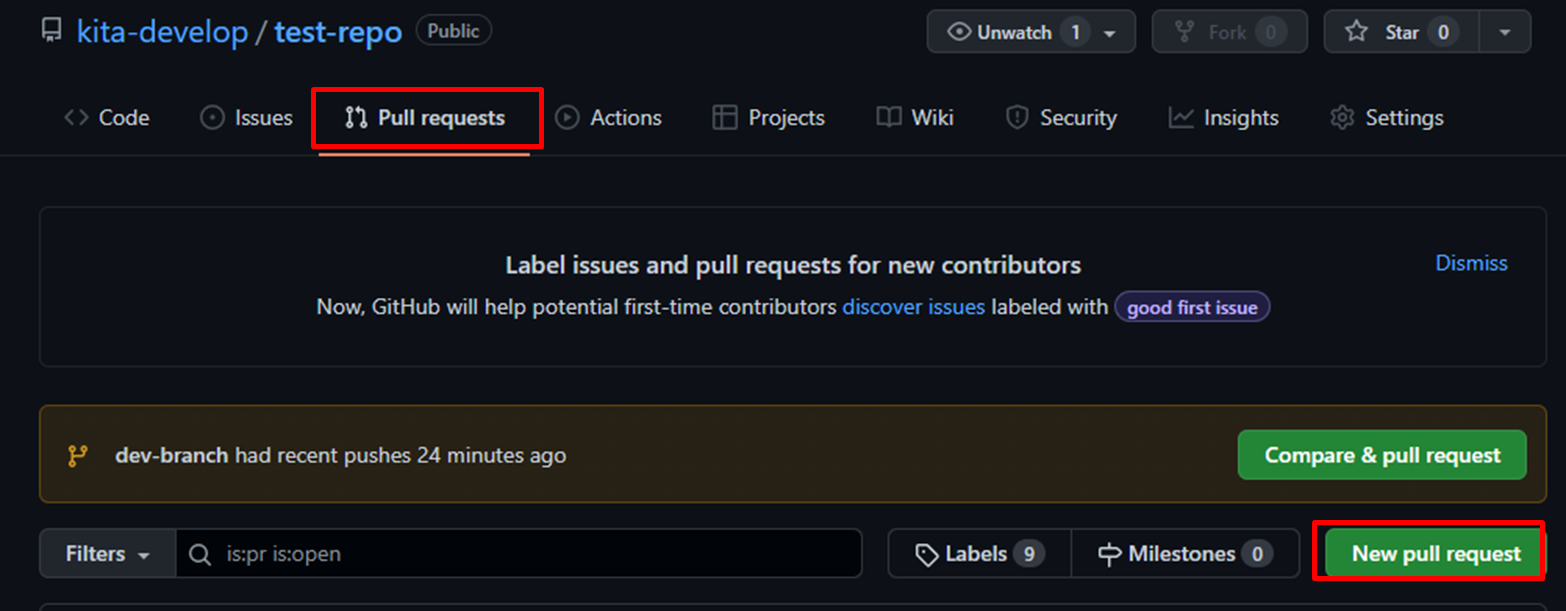Click the branch icon beside dev-branch notice

coord(78,455)
